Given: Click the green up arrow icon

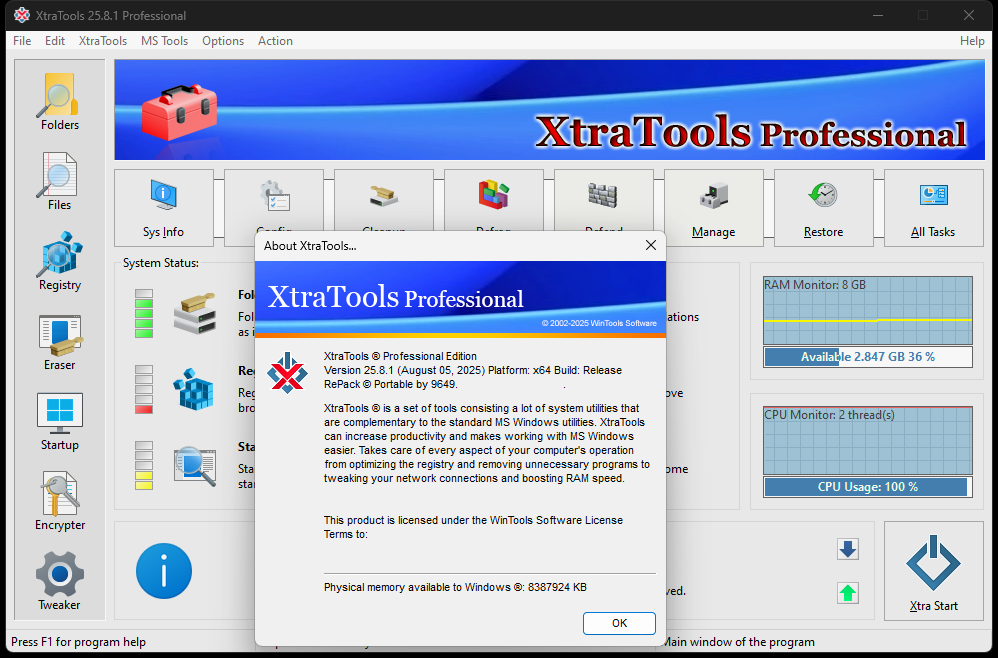Looking at the screenshot, I should click(848, 593).
